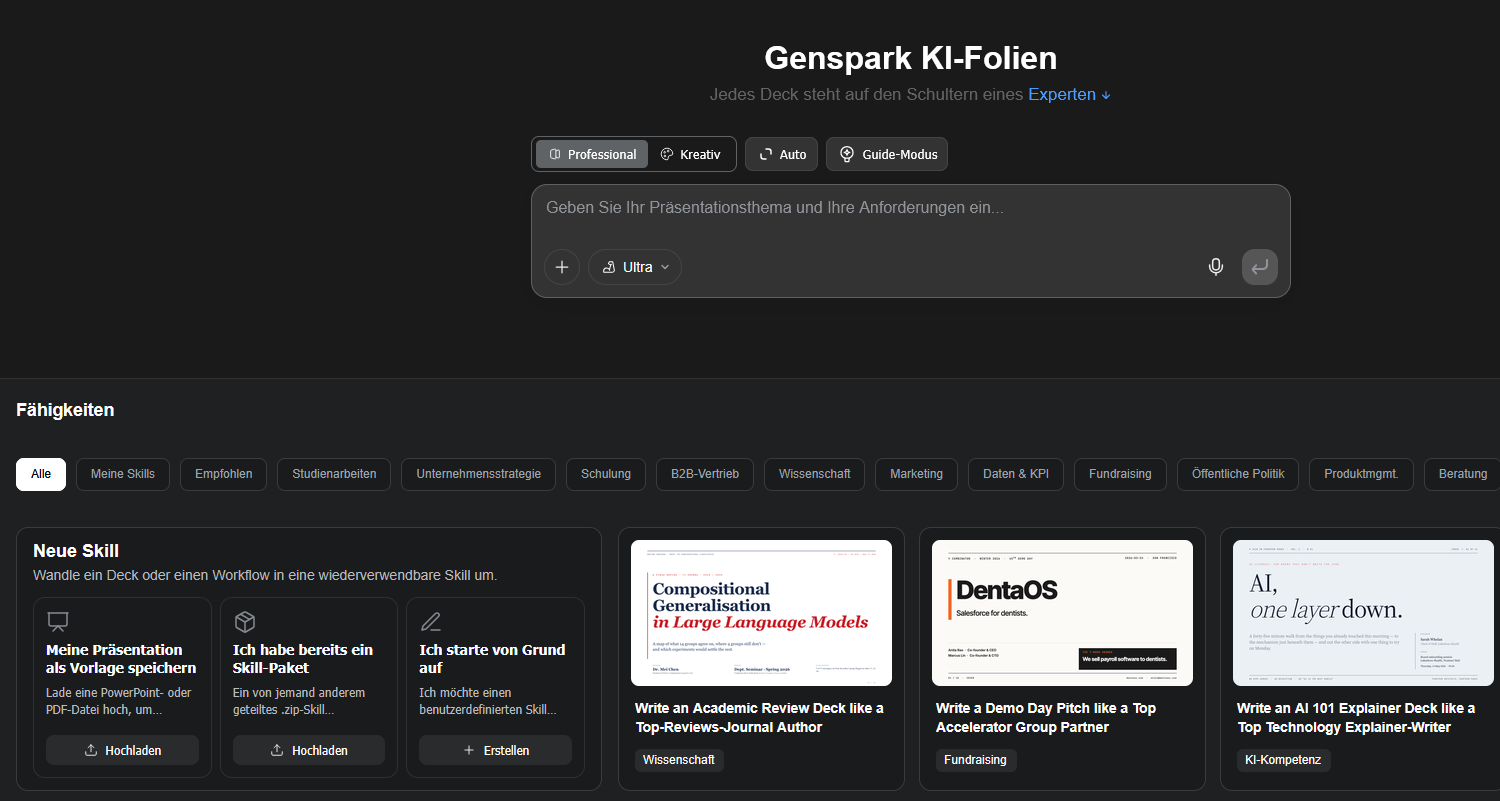
Task: Click the Neue Skill heading
Action: (76, 551)
